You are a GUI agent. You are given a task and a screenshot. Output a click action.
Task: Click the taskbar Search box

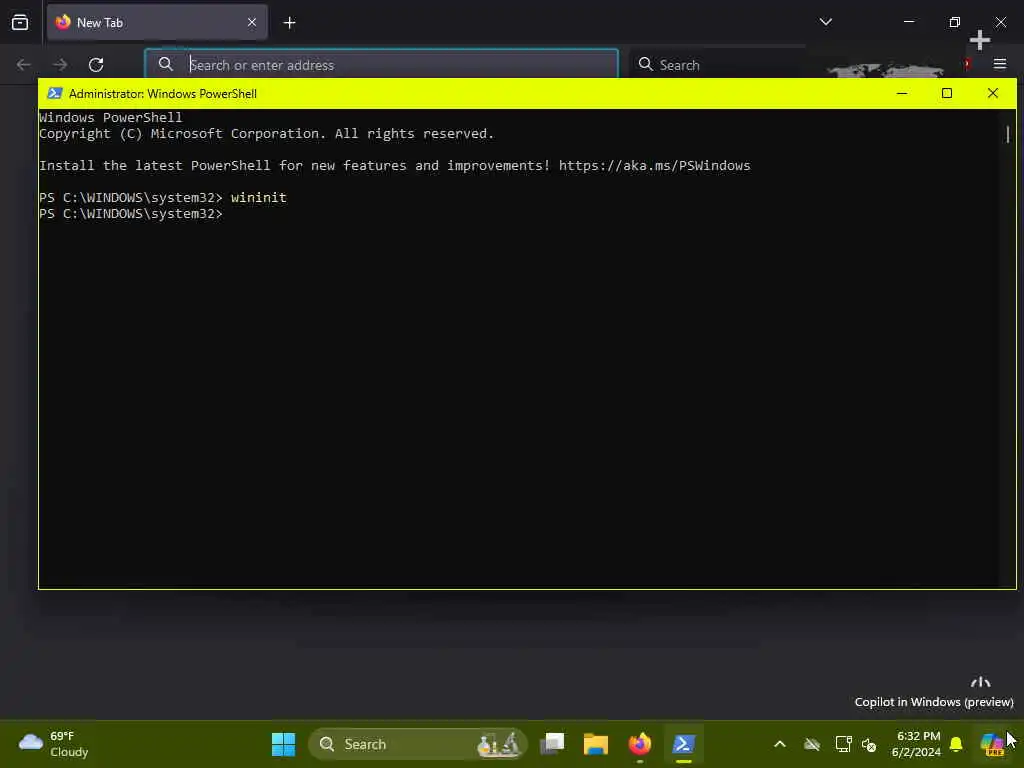point(418,744)
